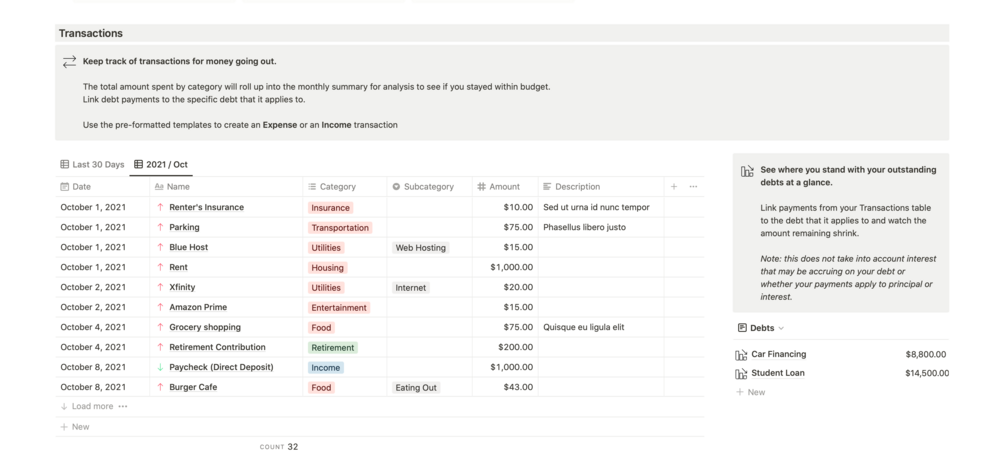Viewport: 1005px width, 463px height.
Task: Click the green Retirement category tag
Action: tap(333, 348)
